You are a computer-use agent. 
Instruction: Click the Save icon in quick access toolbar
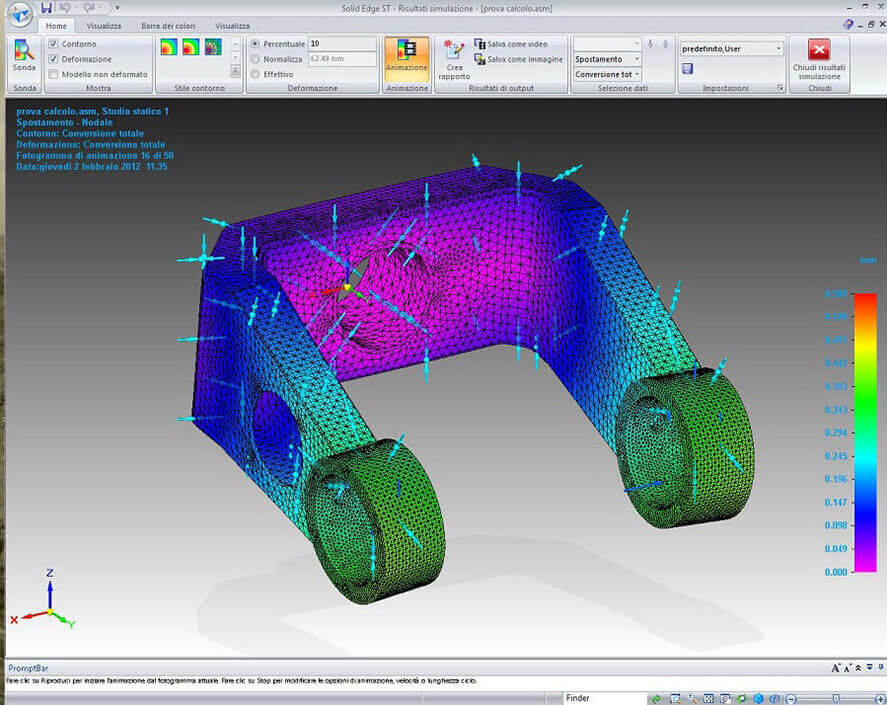pos(46,8)
